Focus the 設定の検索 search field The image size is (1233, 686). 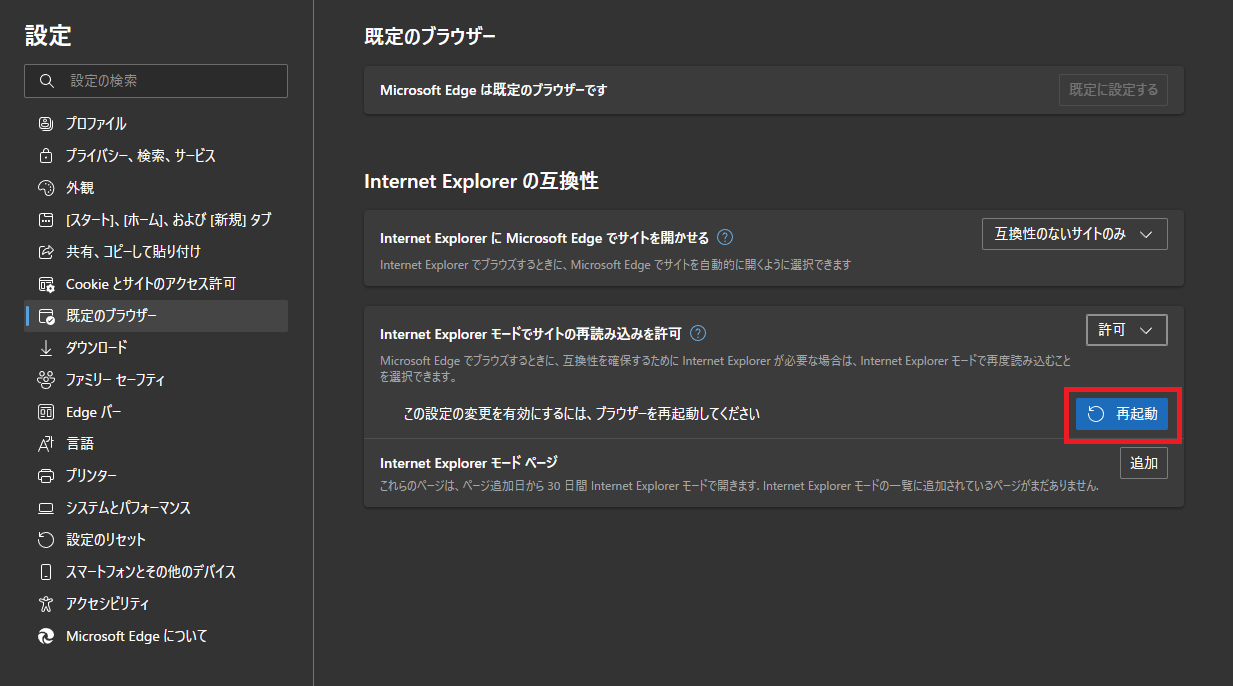[x=156, y=81]
